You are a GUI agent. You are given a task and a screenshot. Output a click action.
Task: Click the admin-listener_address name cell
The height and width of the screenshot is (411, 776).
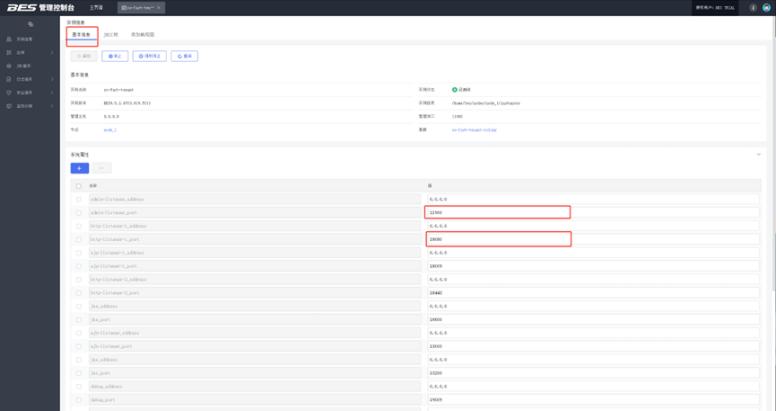click(x=255, y=200)
